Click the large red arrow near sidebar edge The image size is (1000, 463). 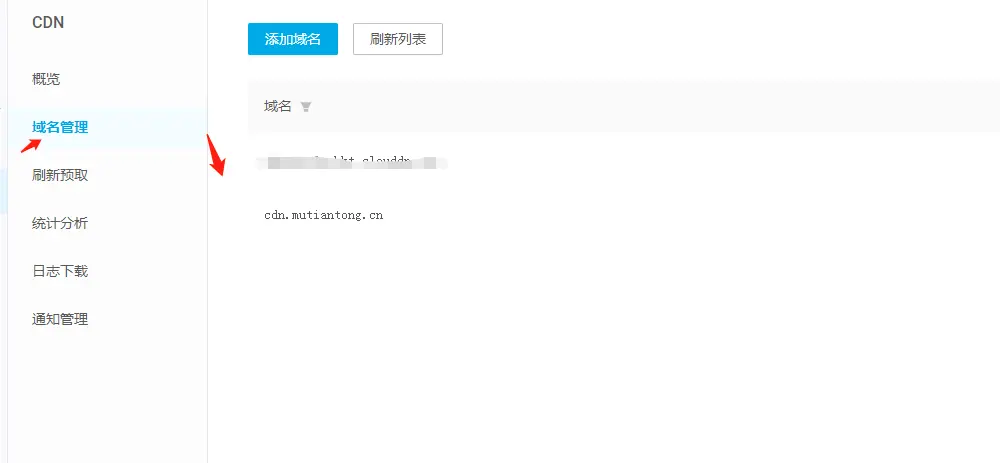click(x=217, y=154)
